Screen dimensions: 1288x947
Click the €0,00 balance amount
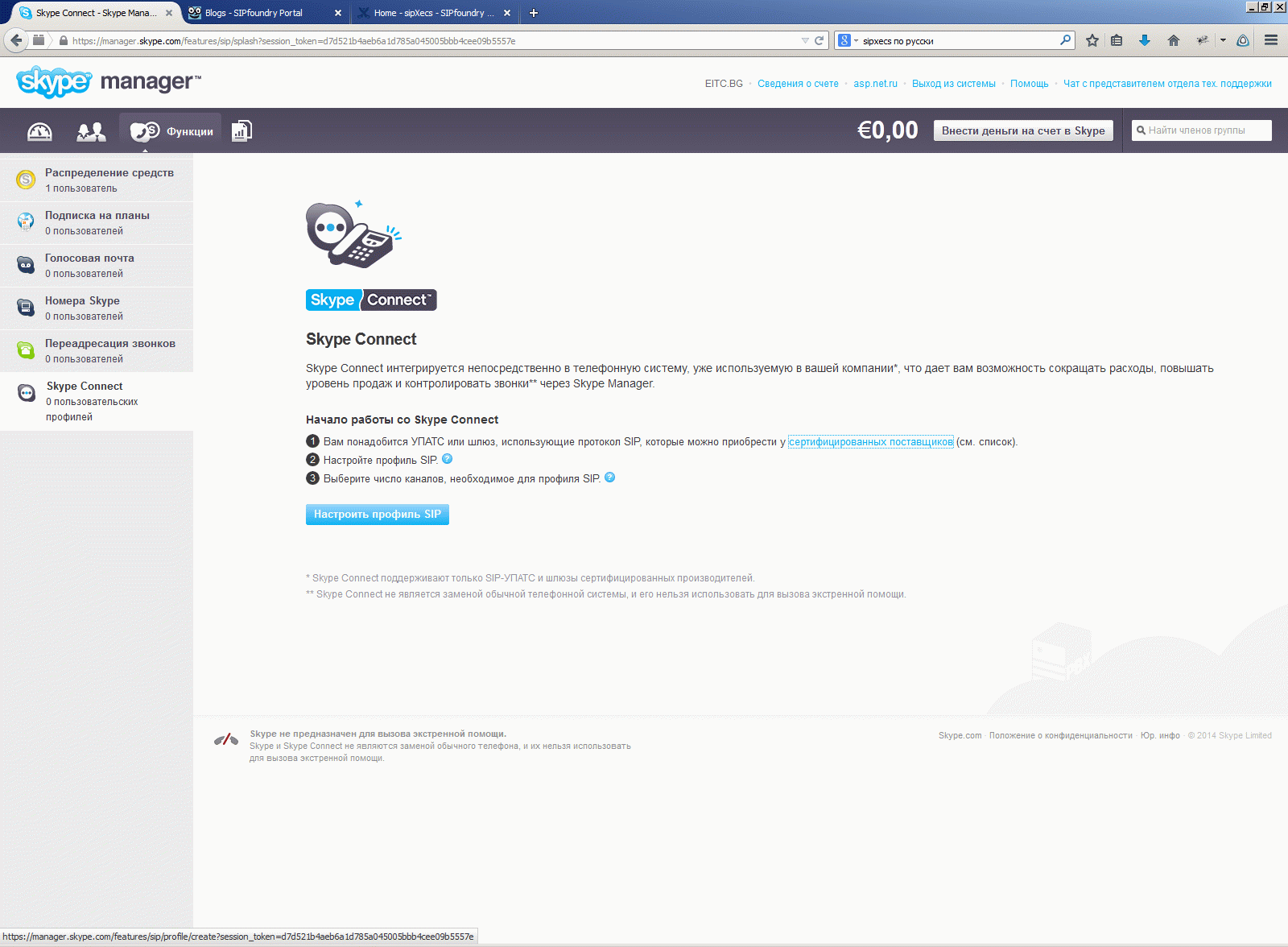pos(888,130)
